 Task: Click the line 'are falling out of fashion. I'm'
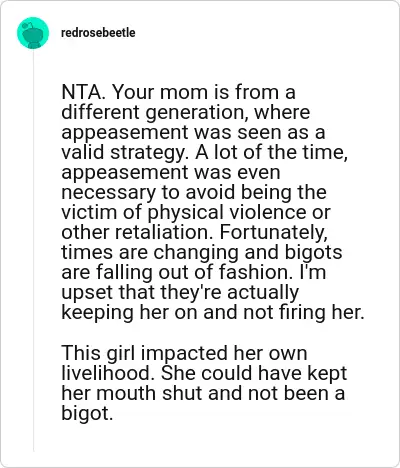pos(193,272)
